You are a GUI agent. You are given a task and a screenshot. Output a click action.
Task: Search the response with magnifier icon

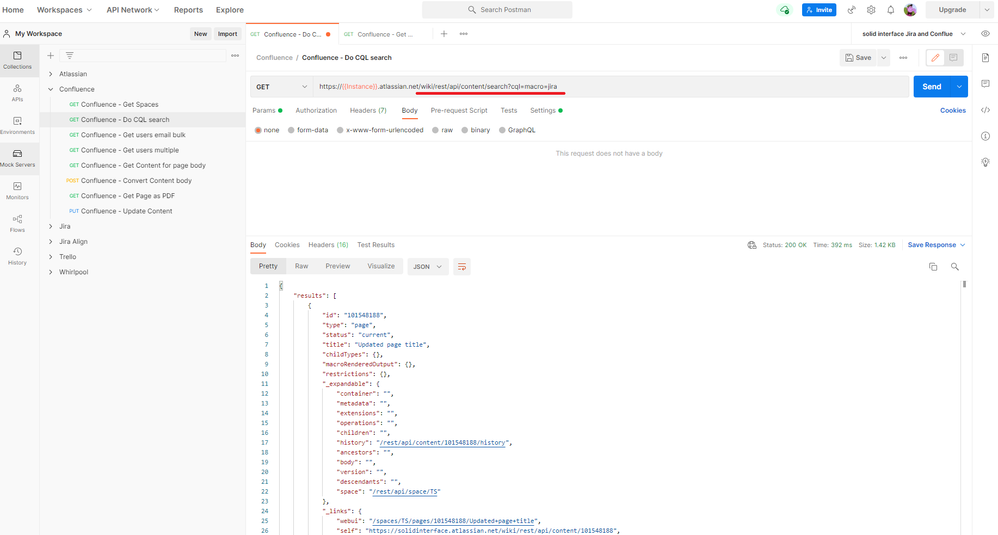(955, 267)
